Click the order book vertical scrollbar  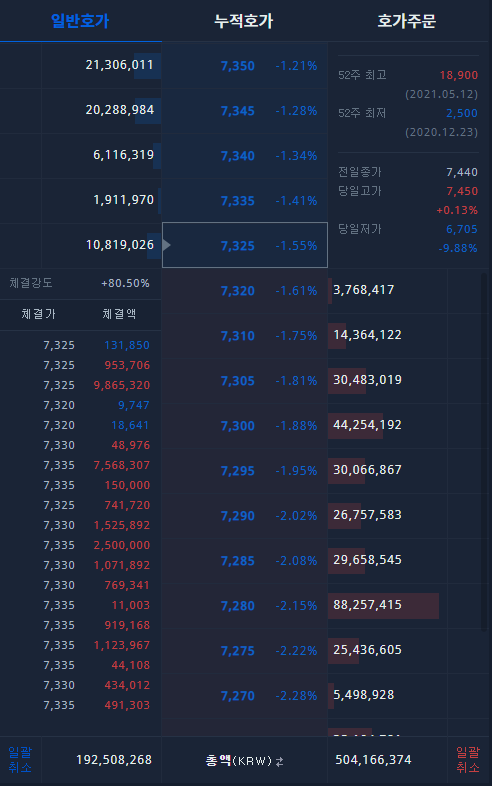[x=484, y=451]
